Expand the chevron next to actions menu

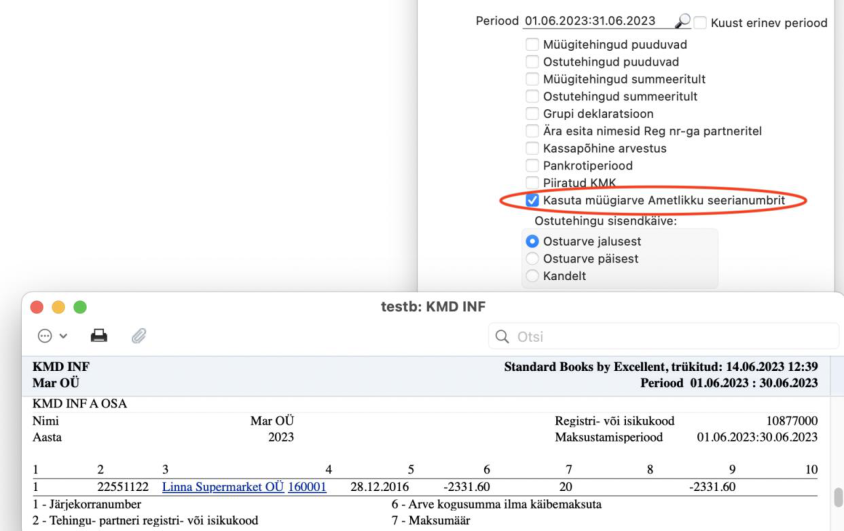tap(63, 336)
